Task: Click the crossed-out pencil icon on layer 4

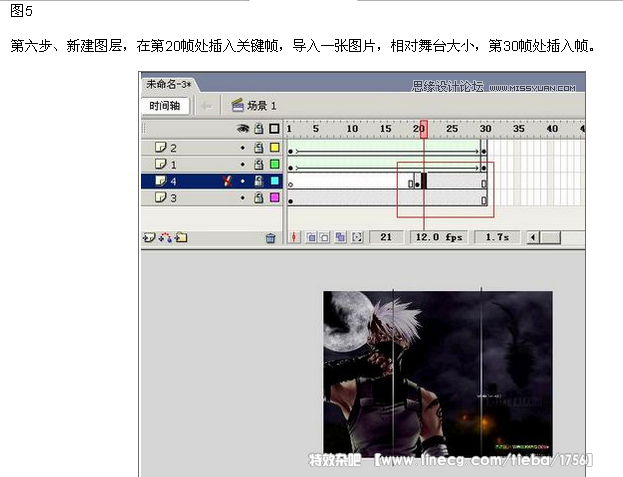Action: pyautogui.click(x=227, y=181)
